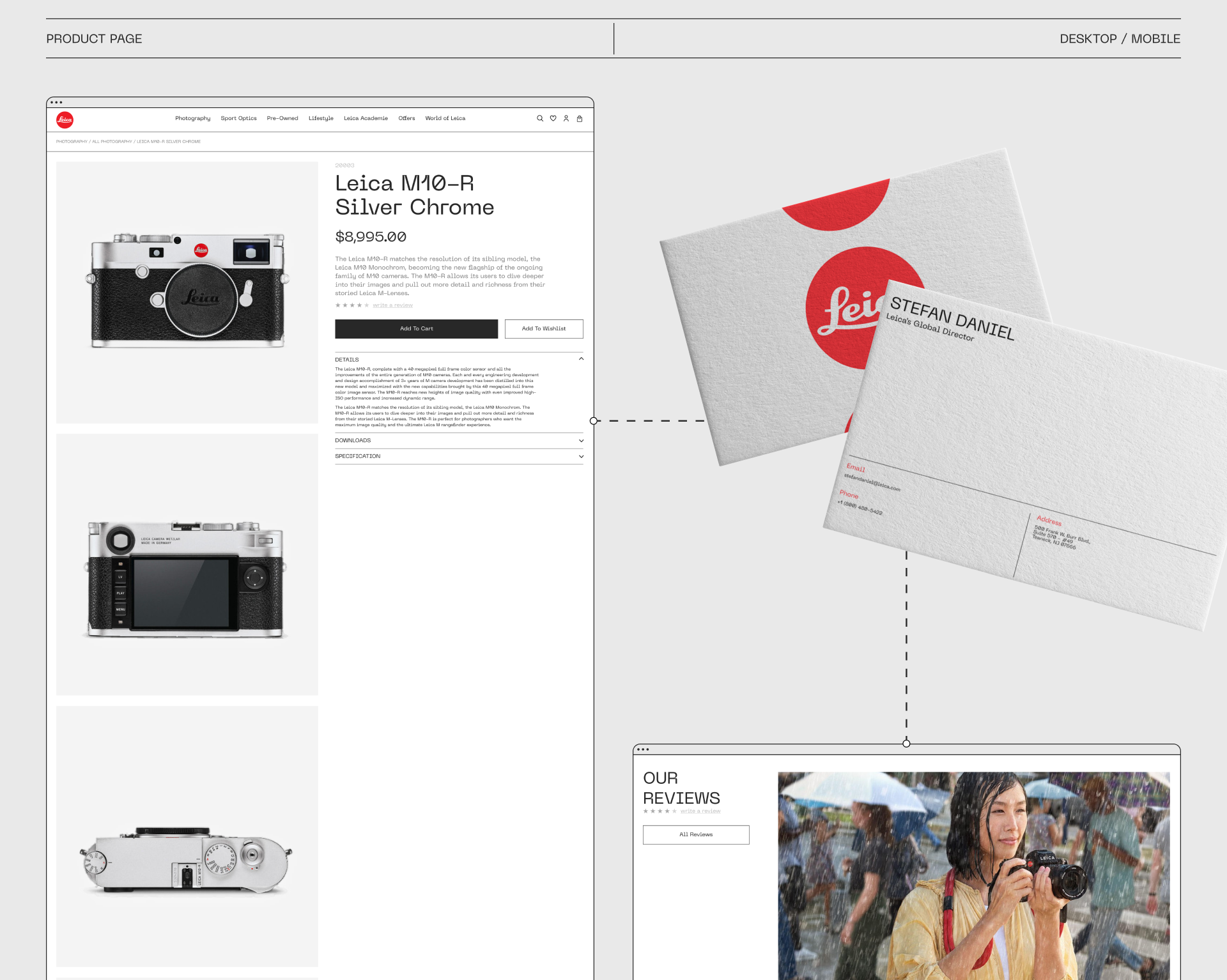Select the camera back view thumbnail
This screenshot has width=1227, height=980.
tap(187, 564)
